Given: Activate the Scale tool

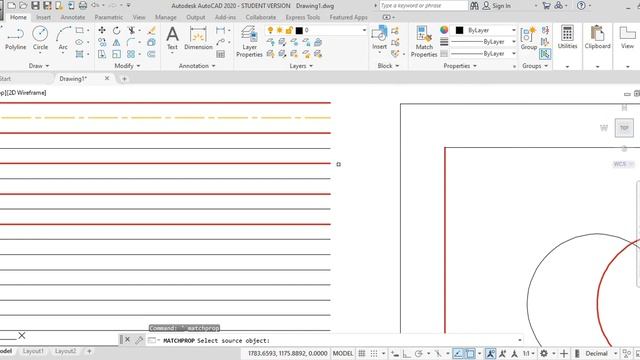Looking at the screenshot, I should pyautogui.click(x=116, y=54).
